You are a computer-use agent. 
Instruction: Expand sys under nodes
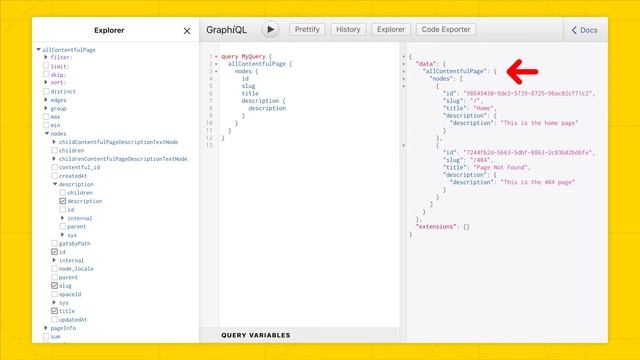(54, 302)
